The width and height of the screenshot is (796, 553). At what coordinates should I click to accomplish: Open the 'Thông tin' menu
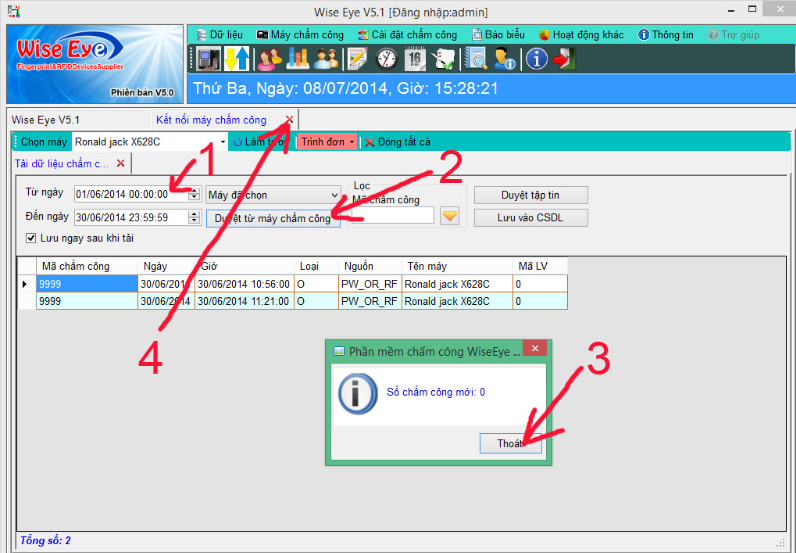coord(666,35)
